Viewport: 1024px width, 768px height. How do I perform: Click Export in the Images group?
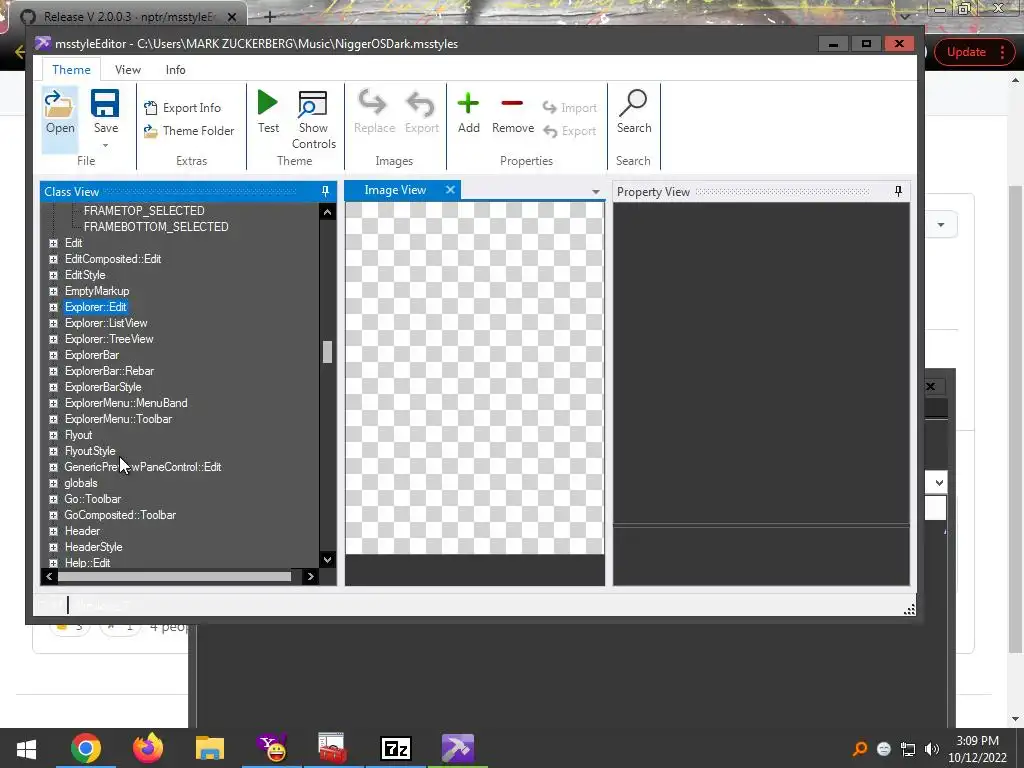pos(421,112)
